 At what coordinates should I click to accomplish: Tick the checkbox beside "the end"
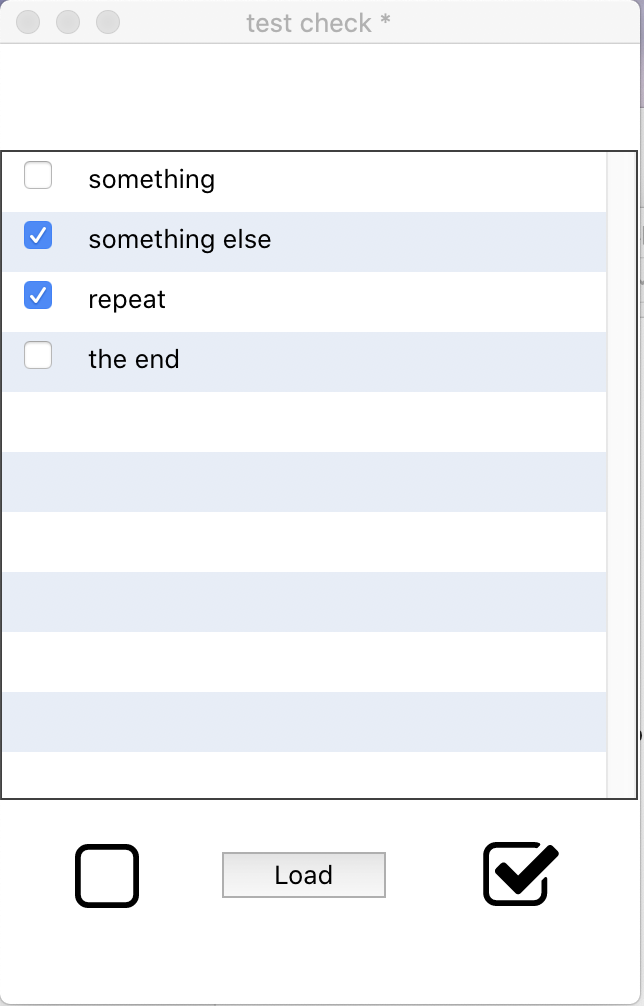tap(38, 356)
